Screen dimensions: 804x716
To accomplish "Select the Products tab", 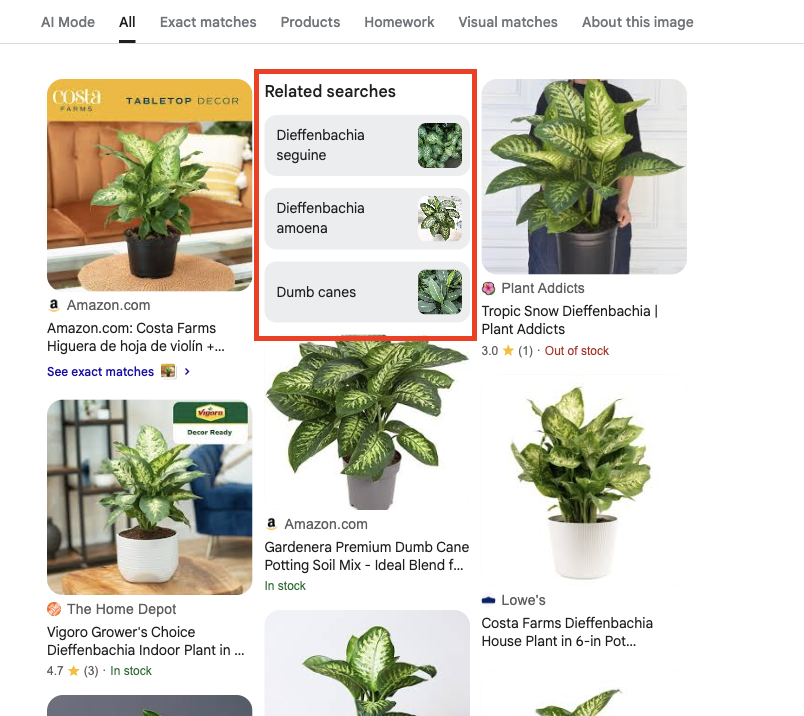I will click(x=310, y=22).
